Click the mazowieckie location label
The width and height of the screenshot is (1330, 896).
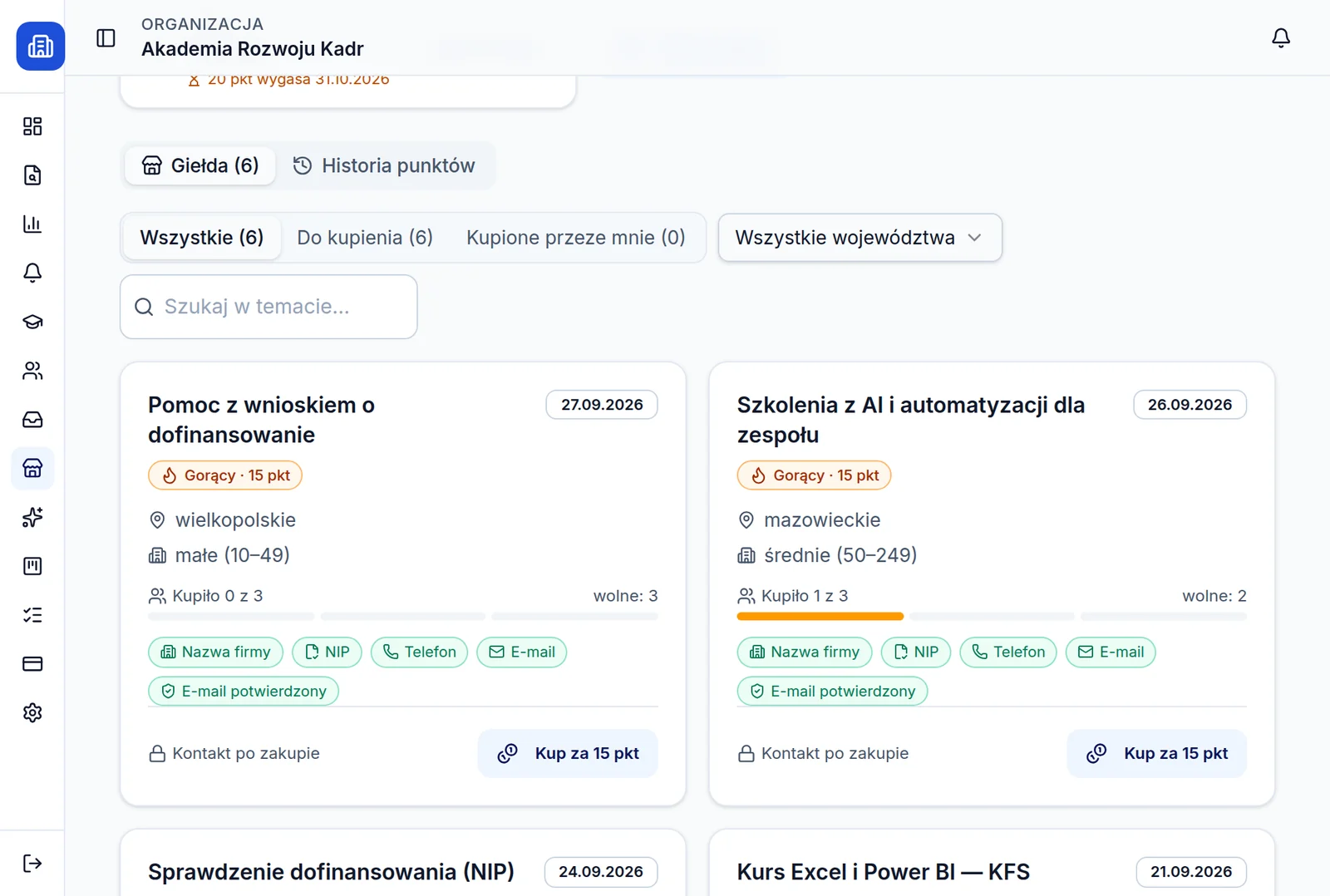click(822, 520)
